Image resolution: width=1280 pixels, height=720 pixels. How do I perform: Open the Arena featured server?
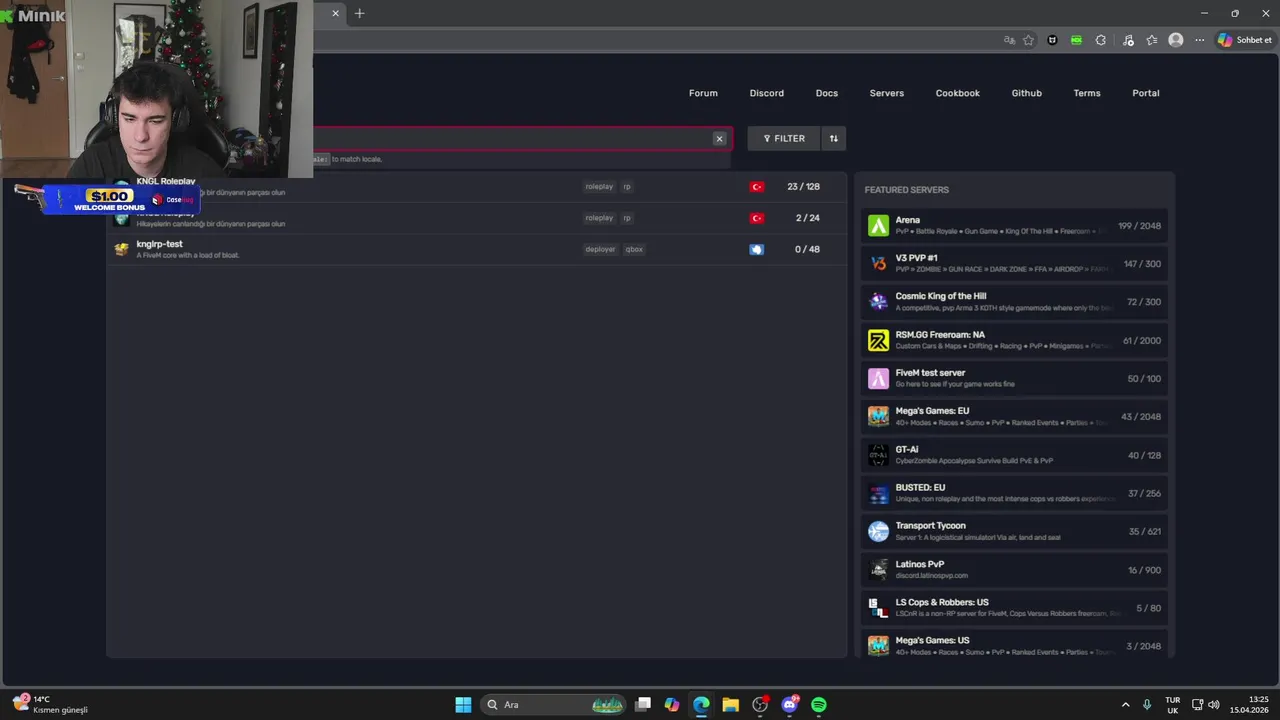click(1014, 226)
